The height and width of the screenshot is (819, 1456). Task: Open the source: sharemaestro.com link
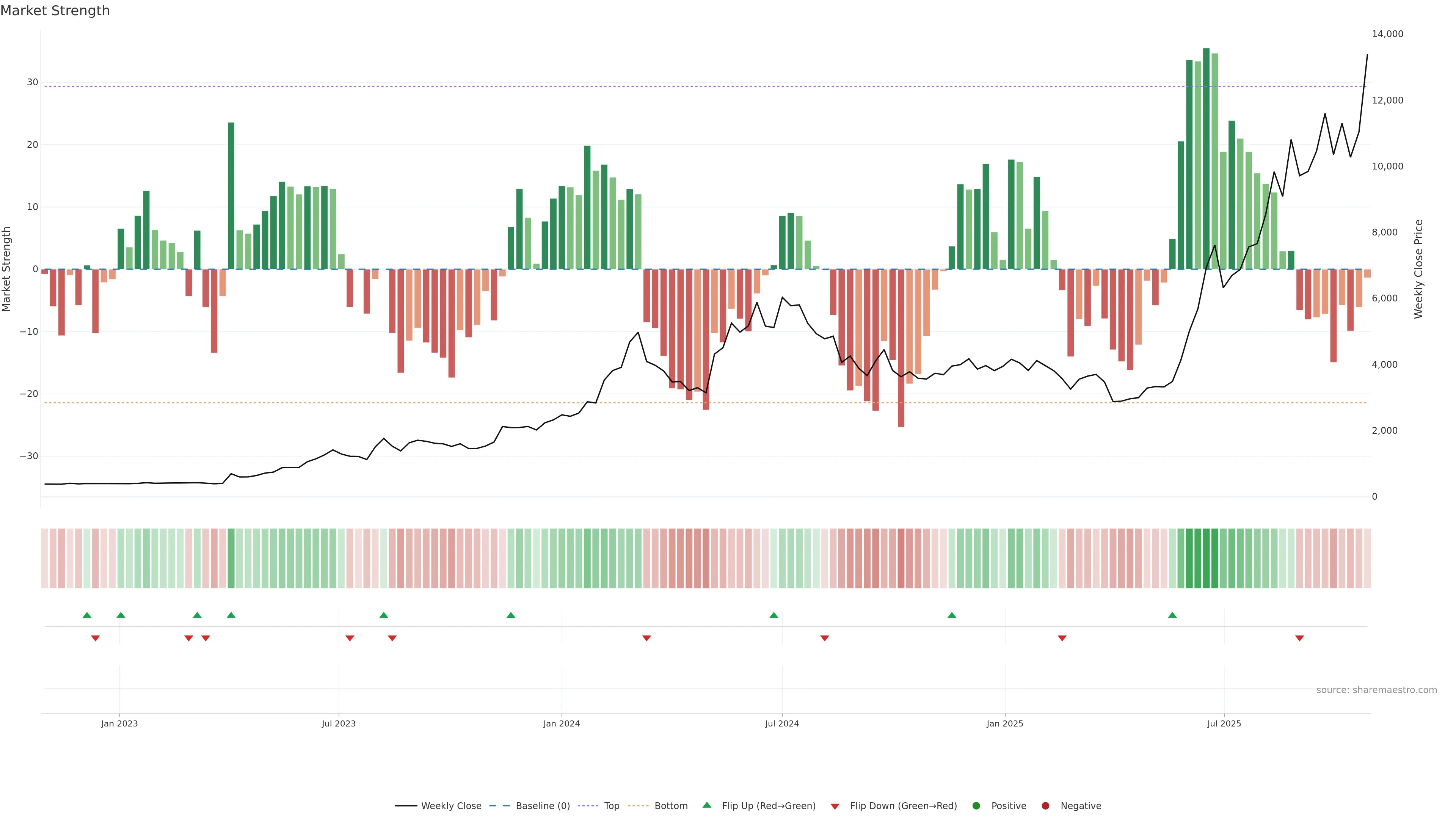[x=1376, y=690]
